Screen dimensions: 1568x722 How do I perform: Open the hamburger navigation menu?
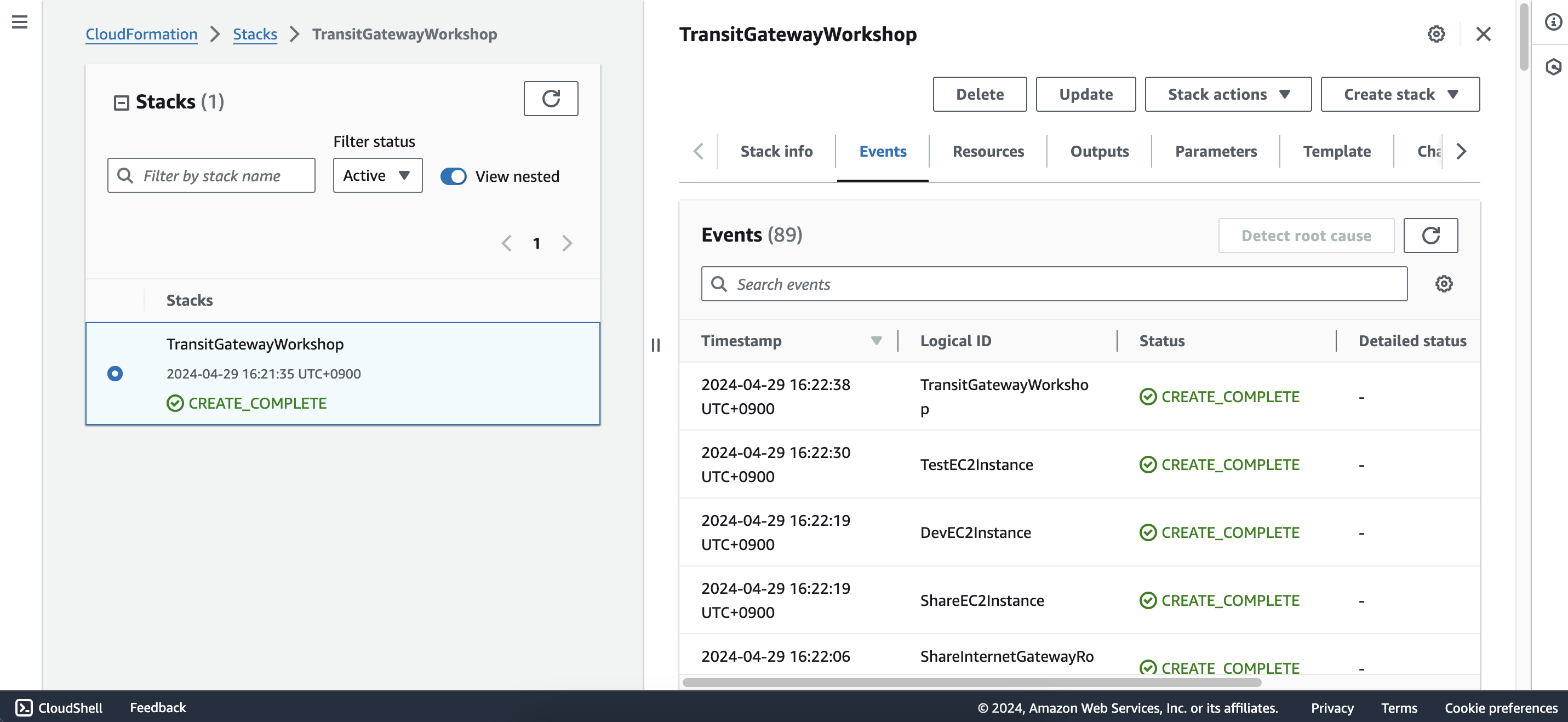coord(20,22)
